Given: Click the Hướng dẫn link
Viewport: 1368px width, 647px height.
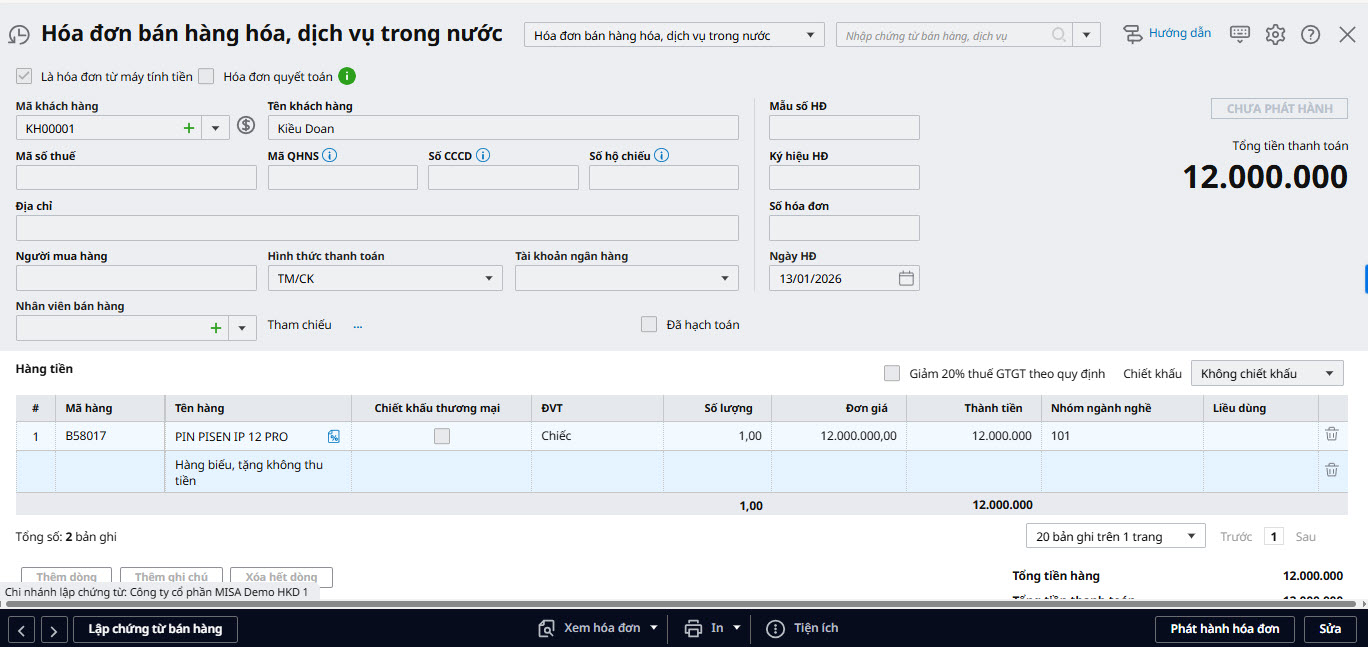Looking at the screenshot, I should pos(1167,34).
